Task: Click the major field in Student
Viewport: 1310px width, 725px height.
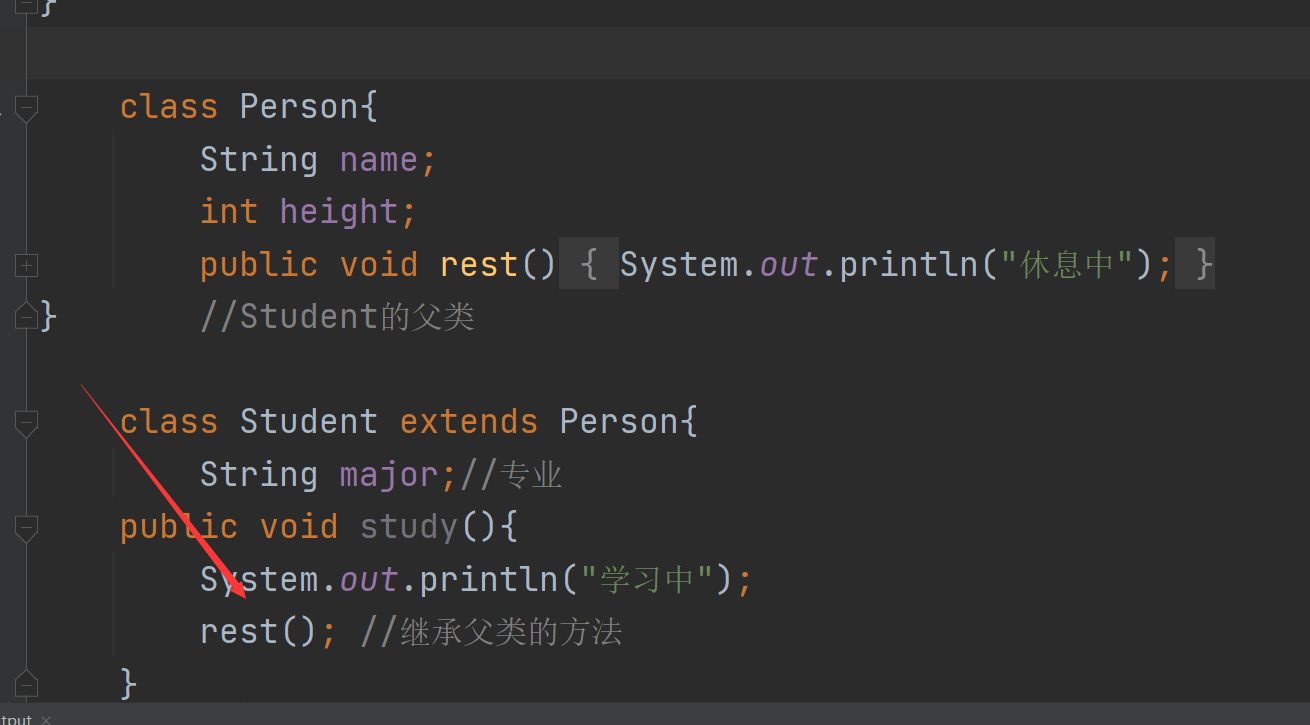Action: tap(388, 474)
